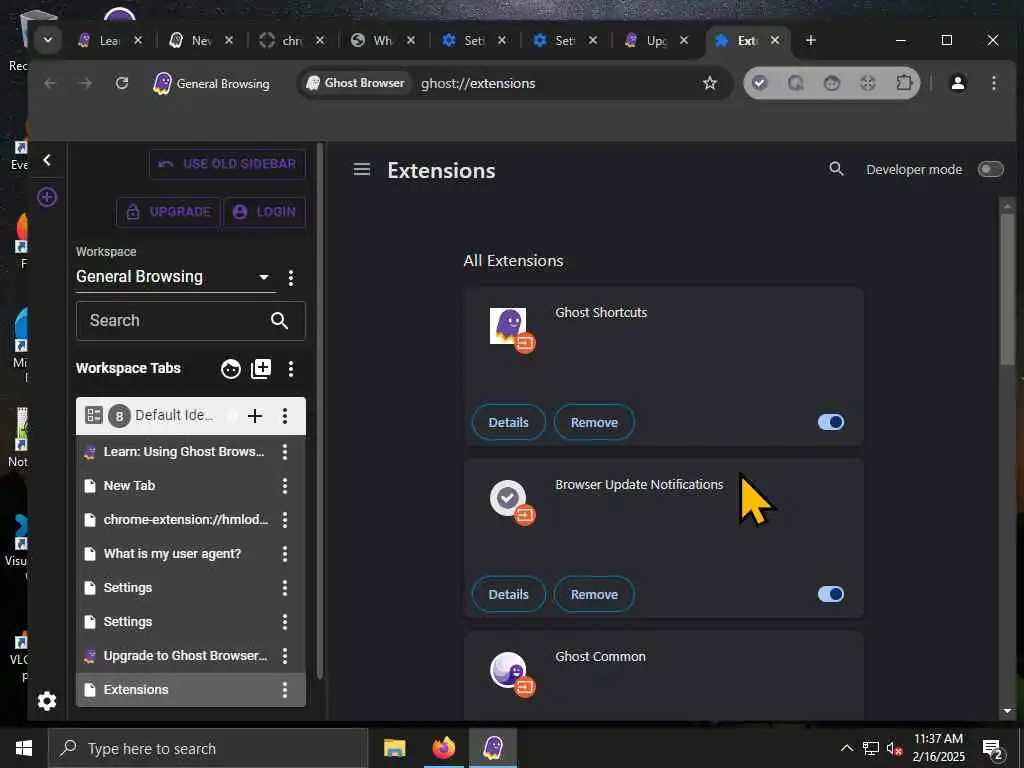Click the extensions page vertical scrollbar

tap(1007, 289)
